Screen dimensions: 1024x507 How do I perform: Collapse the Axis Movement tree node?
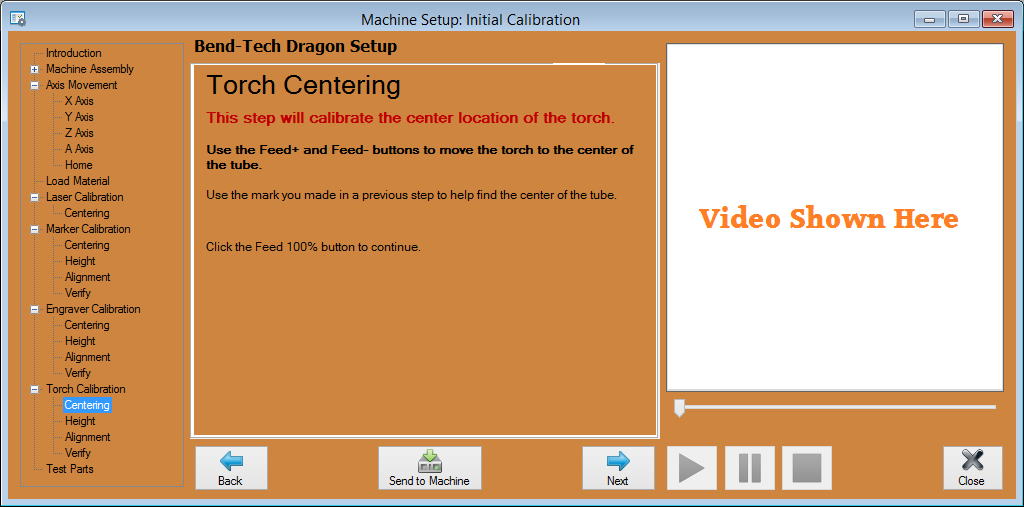[35, 85]
